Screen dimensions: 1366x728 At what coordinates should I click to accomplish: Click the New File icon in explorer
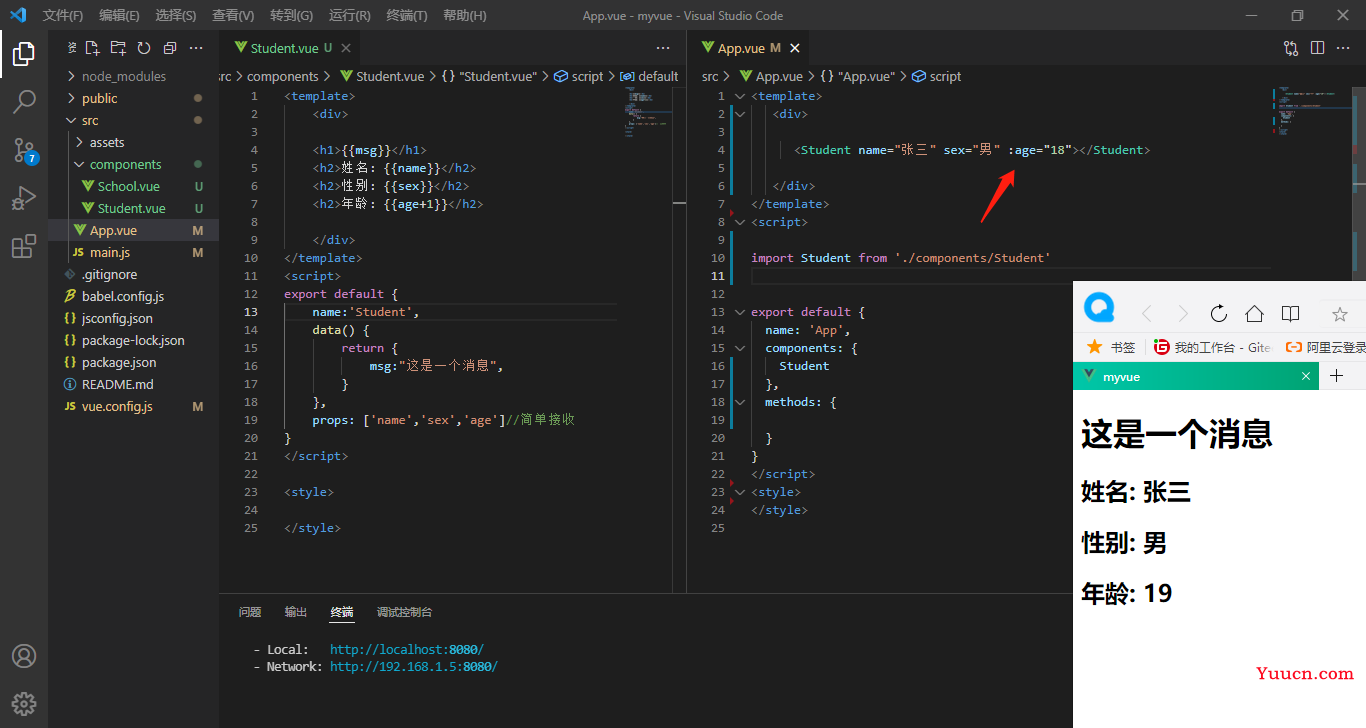point(92,48)
